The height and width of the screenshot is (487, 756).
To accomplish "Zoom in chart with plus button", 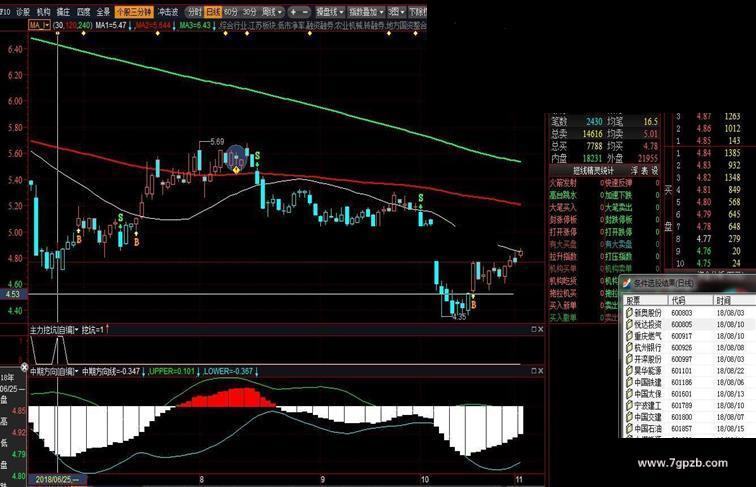I will coord(293,12).
